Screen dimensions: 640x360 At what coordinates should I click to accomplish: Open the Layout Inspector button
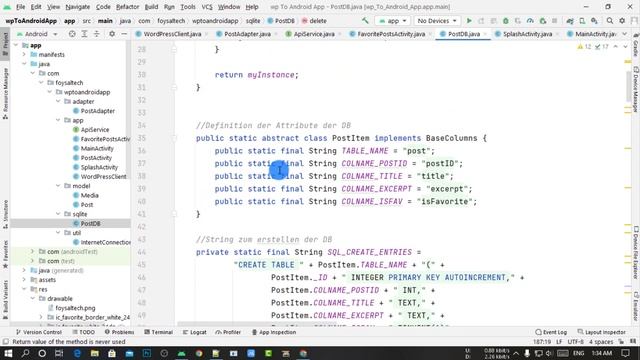[602, 332]
